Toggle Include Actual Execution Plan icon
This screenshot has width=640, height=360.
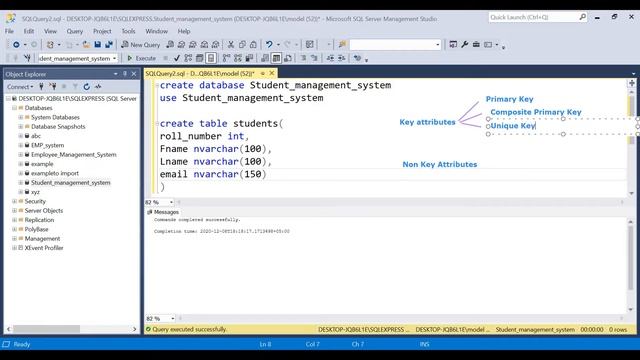(x=226, y=58)
